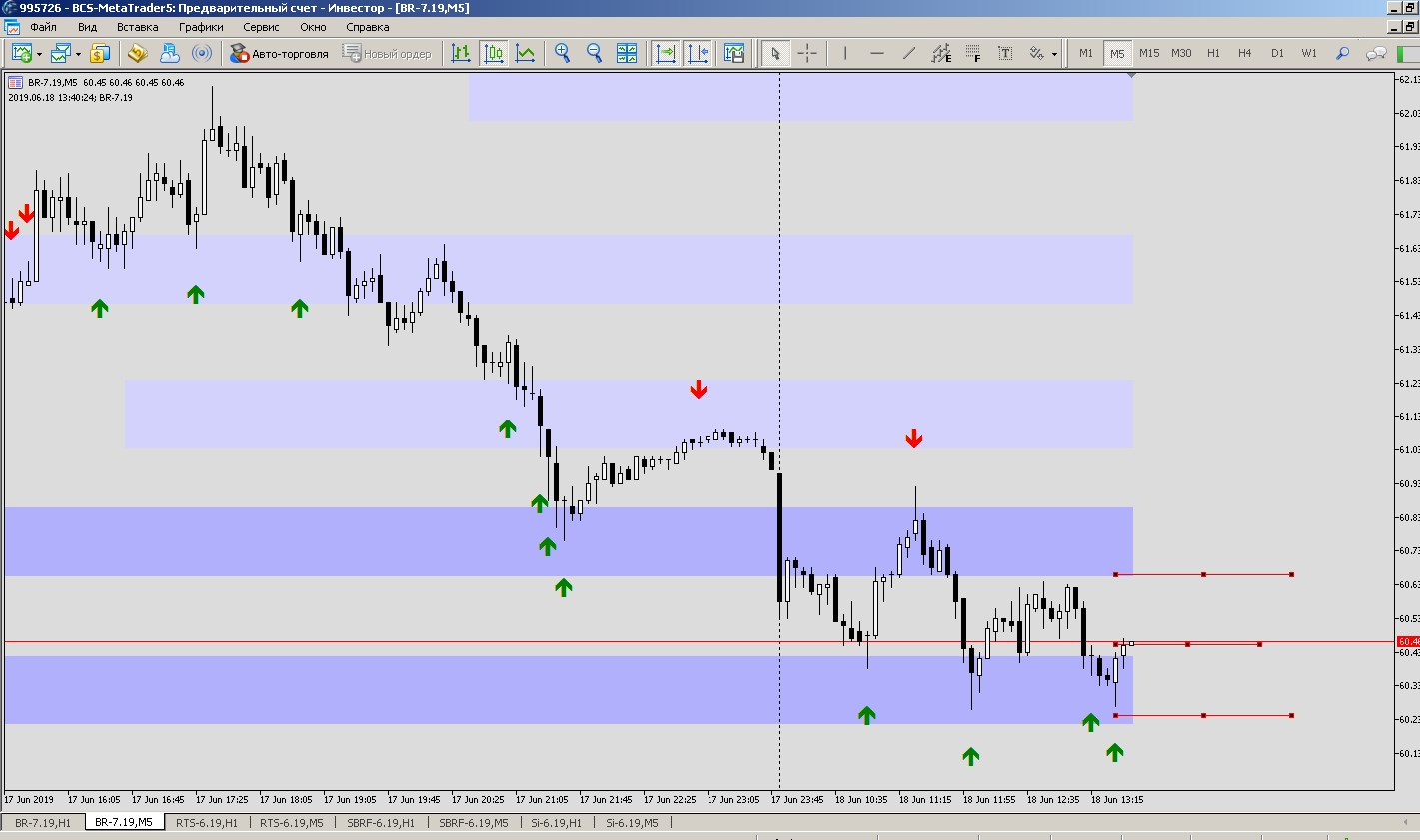Viewport: 1420px width, 840px height.
Task: Click the trading signals radio-wave icon
Action: pos(202,53)
